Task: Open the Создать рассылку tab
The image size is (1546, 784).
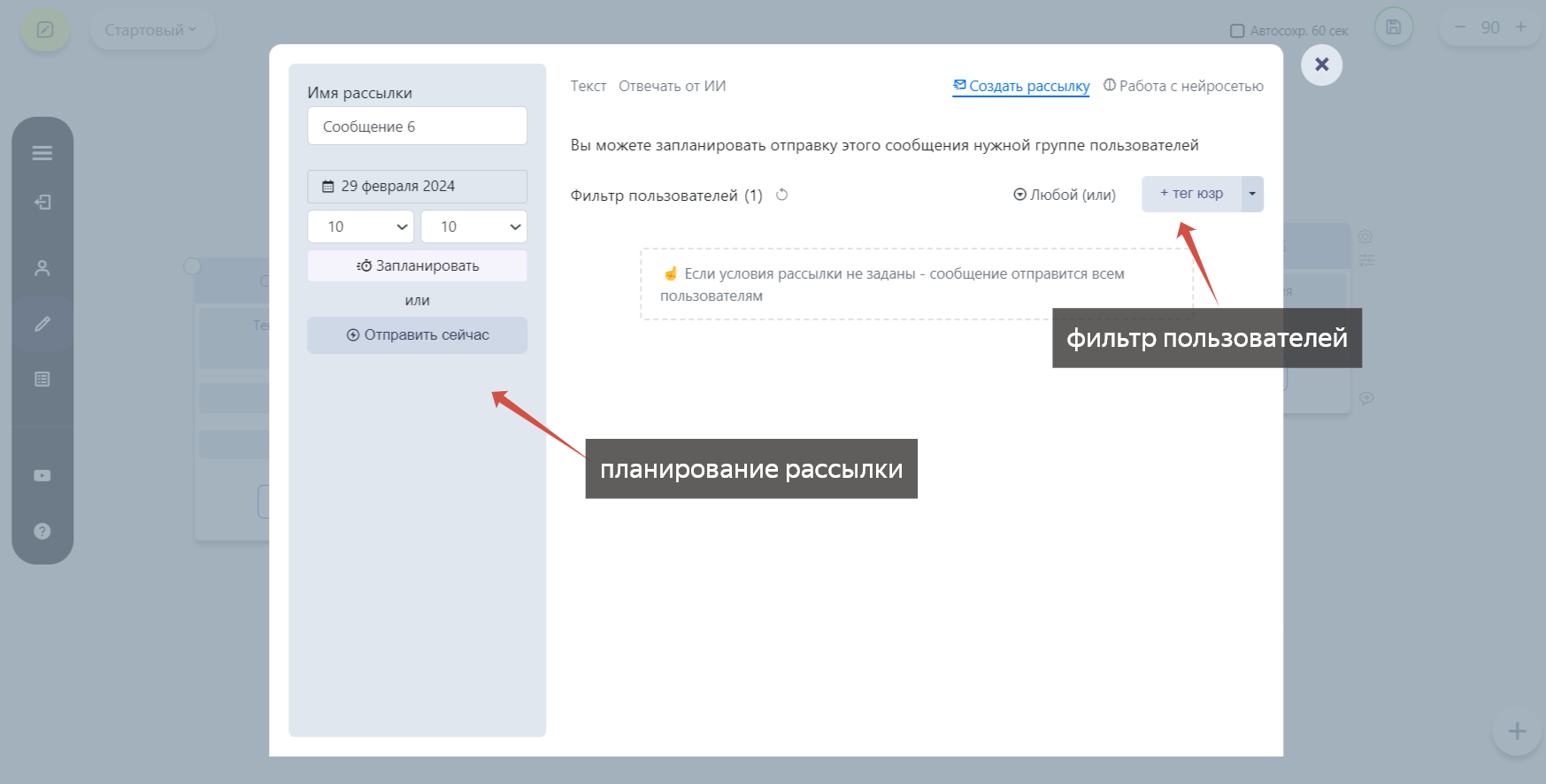Action: [1021, 86]
